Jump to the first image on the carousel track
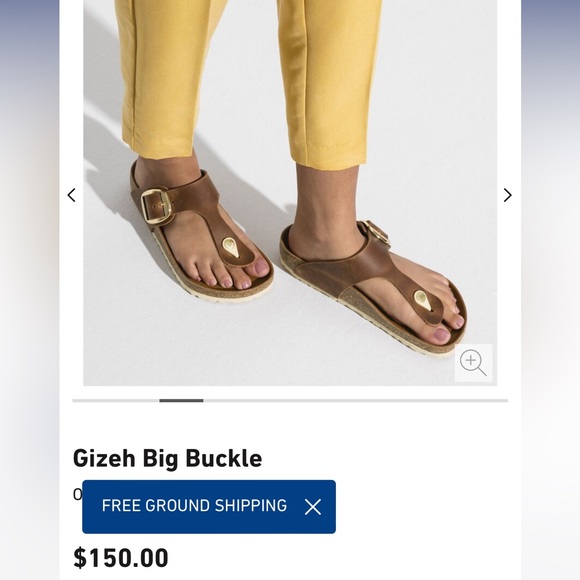Image resolution: width=580 pixels, height=580 pixels. tap(116, 401)
